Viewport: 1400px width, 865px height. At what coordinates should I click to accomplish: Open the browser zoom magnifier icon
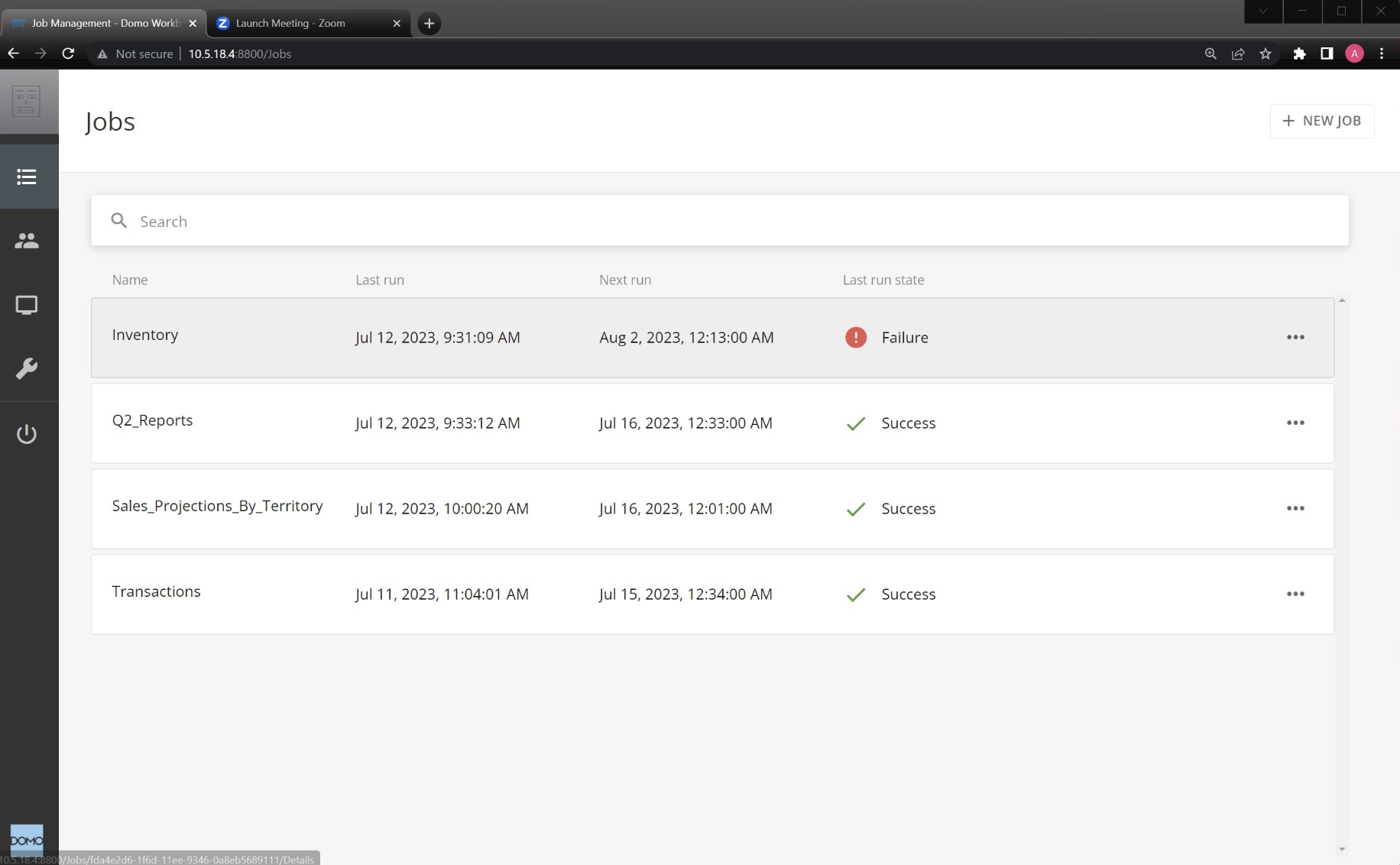coord(1210,53)
